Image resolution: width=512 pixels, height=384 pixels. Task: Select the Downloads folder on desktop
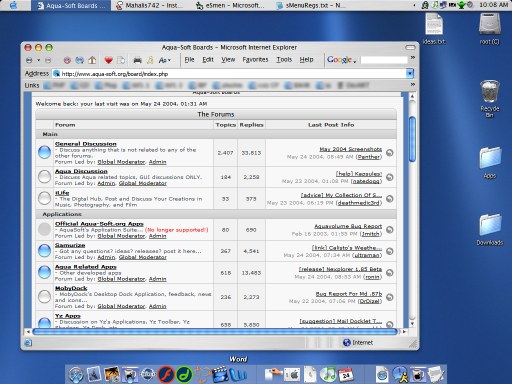click(x=490, y=225)
